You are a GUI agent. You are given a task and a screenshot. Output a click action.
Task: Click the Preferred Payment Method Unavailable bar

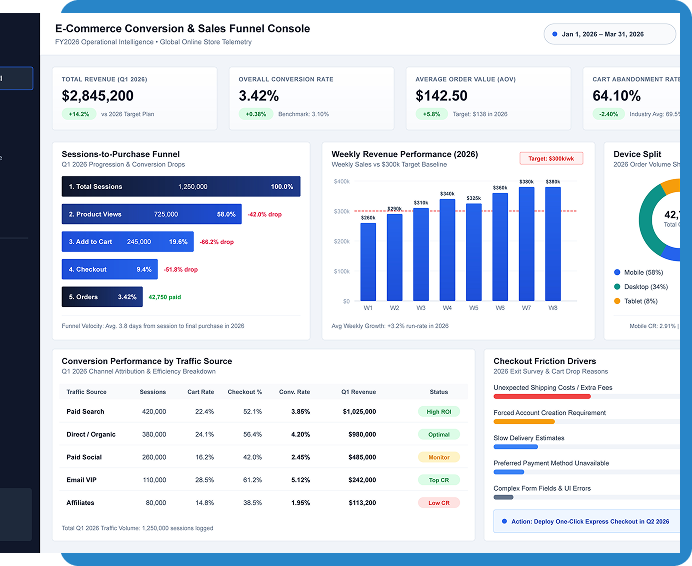click(509, 472)
